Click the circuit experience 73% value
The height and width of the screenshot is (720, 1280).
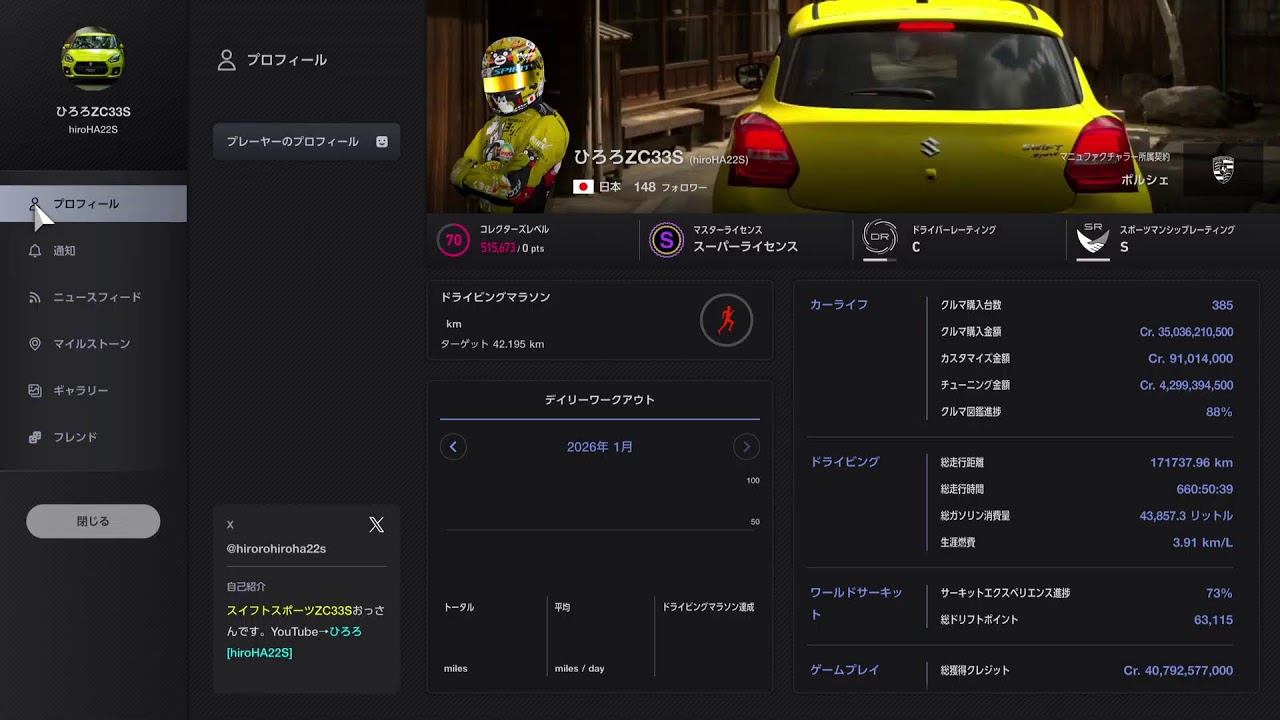point(1219,593)
